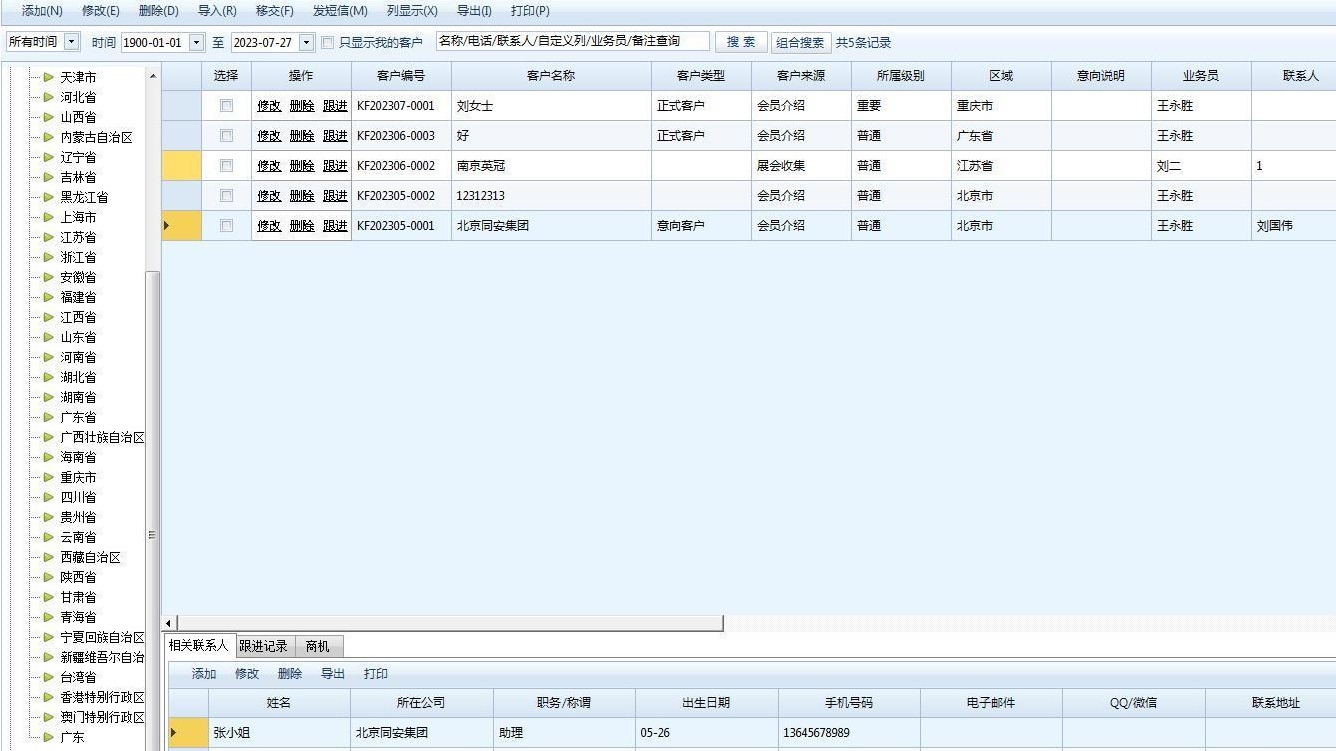Click the tree scrollbar up arrow
1336x751 pixels.
(153, 76)
